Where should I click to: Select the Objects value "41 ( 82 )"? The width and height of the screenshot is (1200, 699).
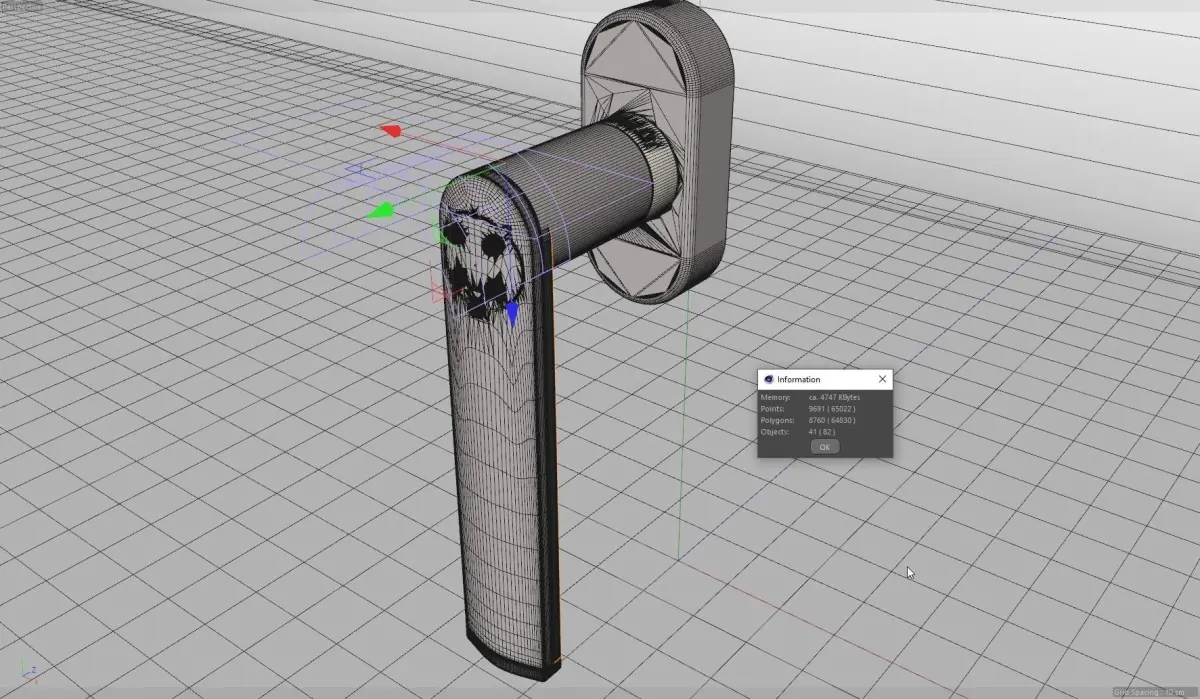[824, 432]
